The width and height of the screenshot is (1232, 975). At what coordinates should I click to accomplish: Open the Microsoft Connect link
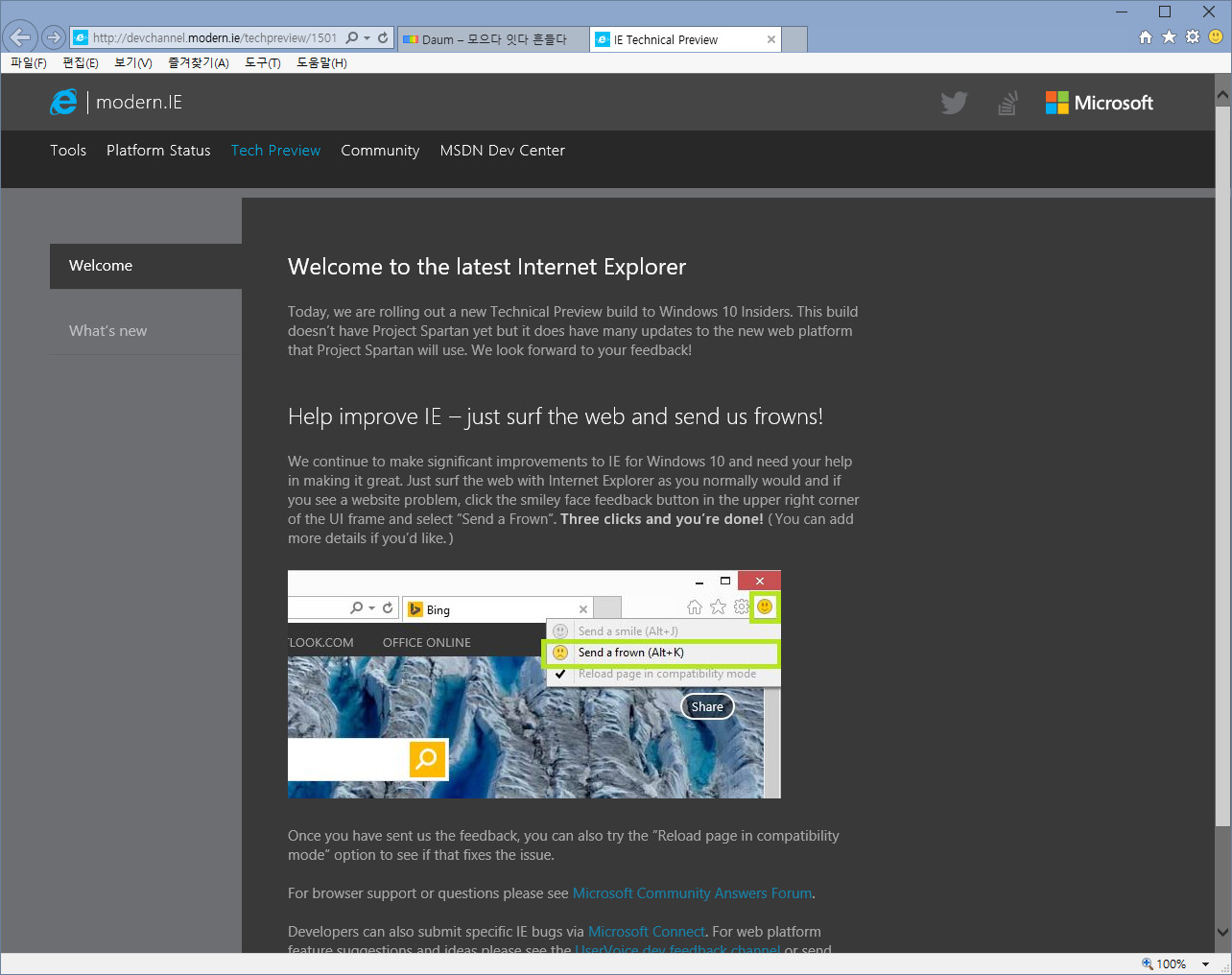[x=646, y=932]
